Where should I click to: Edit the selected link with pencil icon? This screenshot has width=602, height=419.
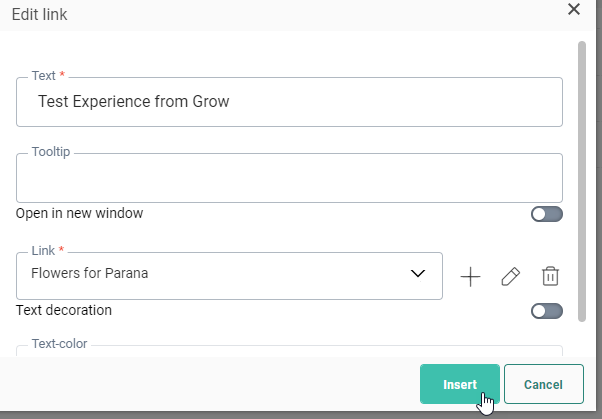510,277
